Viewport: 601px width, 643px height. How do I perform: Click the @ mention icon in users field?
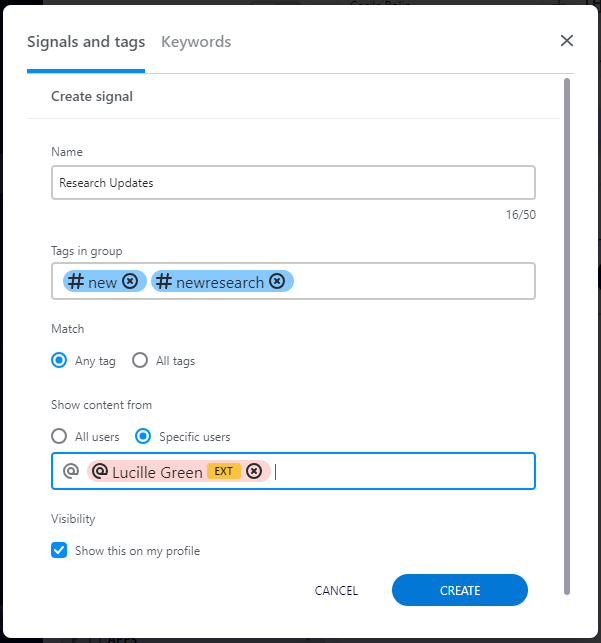point(71,471)
